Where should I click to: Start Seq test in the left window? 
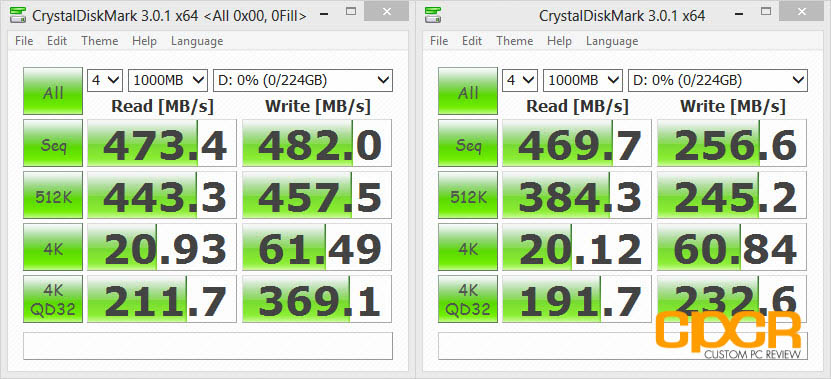point(53,143)
